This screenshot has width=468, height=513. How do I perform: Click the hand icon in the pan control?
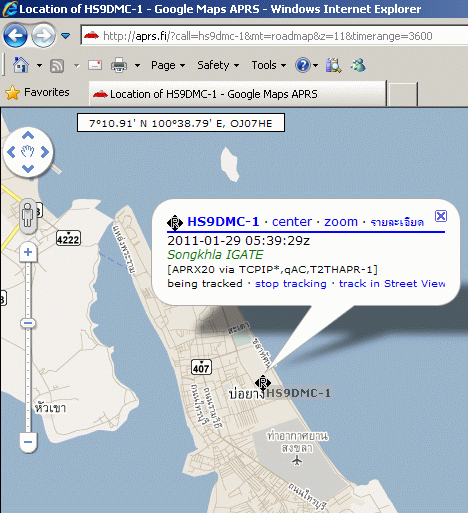click(x=28, y=152)
